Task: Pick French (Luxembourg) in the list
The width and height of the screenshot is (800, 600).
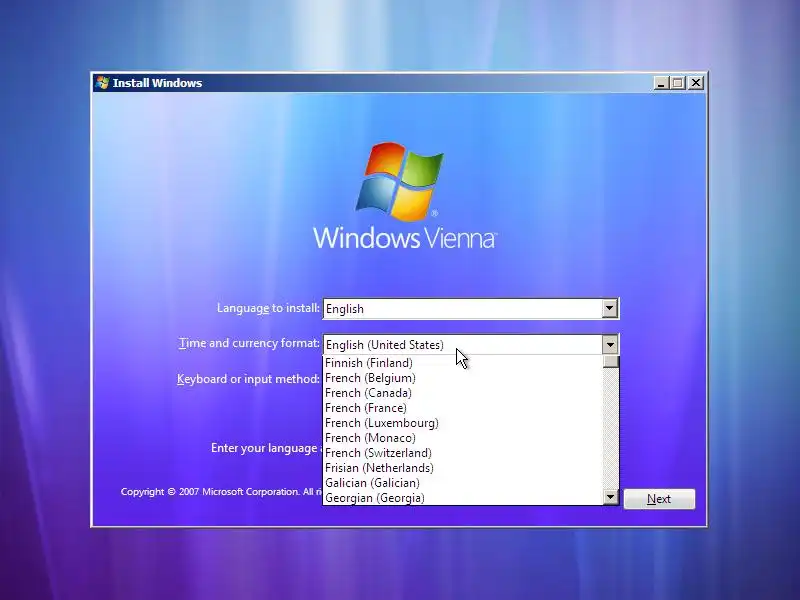Action: pyautogui.click(x=463, y=423)
